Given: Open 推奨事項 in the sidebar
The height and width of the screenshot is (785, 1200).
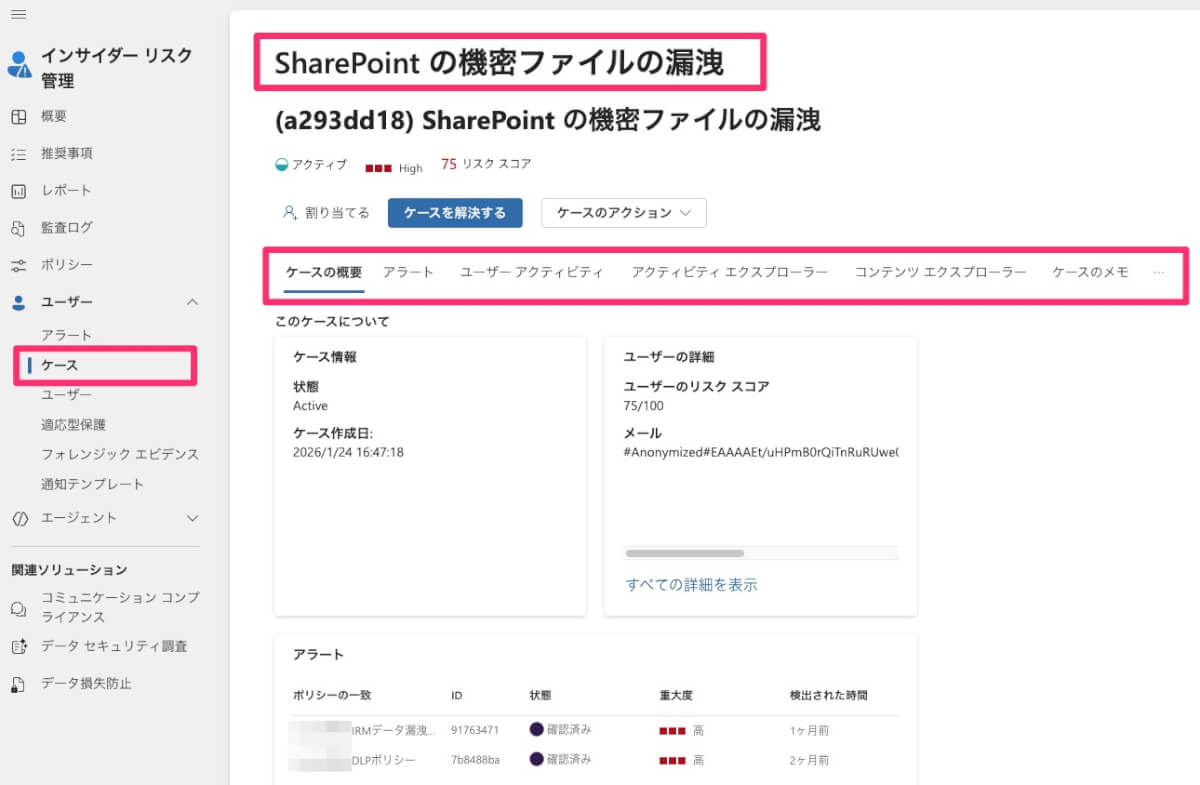Looking at the screenshot, I should pos(67,153).
